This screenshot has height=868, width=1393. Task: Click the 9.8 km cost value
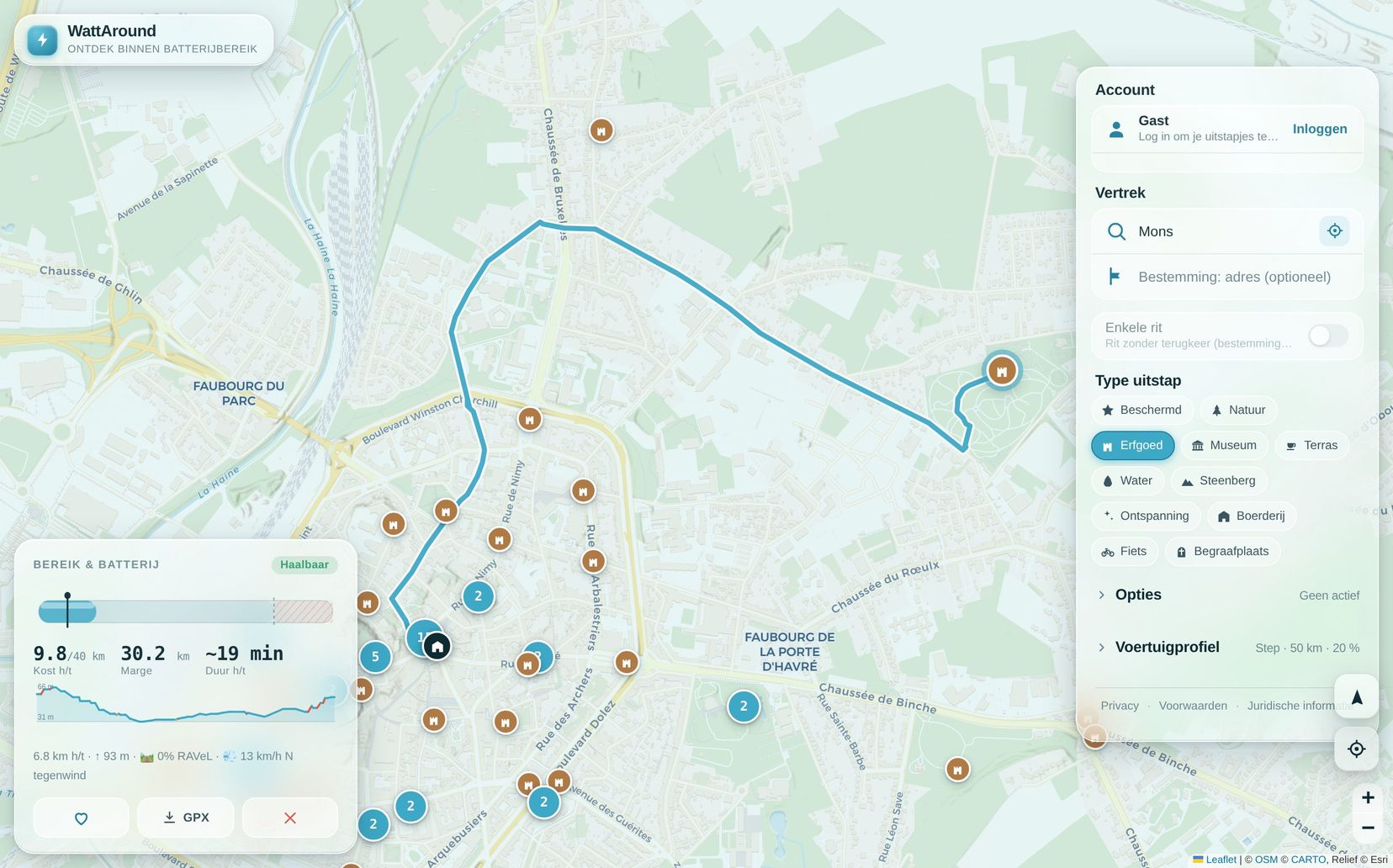69,654
